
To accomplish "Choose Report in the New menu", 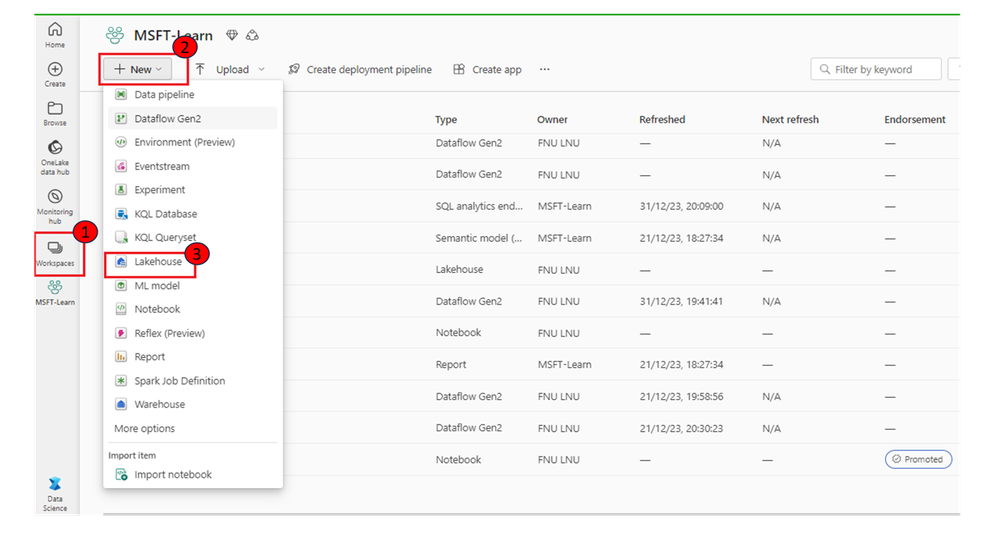I will [x=193, y=357].
